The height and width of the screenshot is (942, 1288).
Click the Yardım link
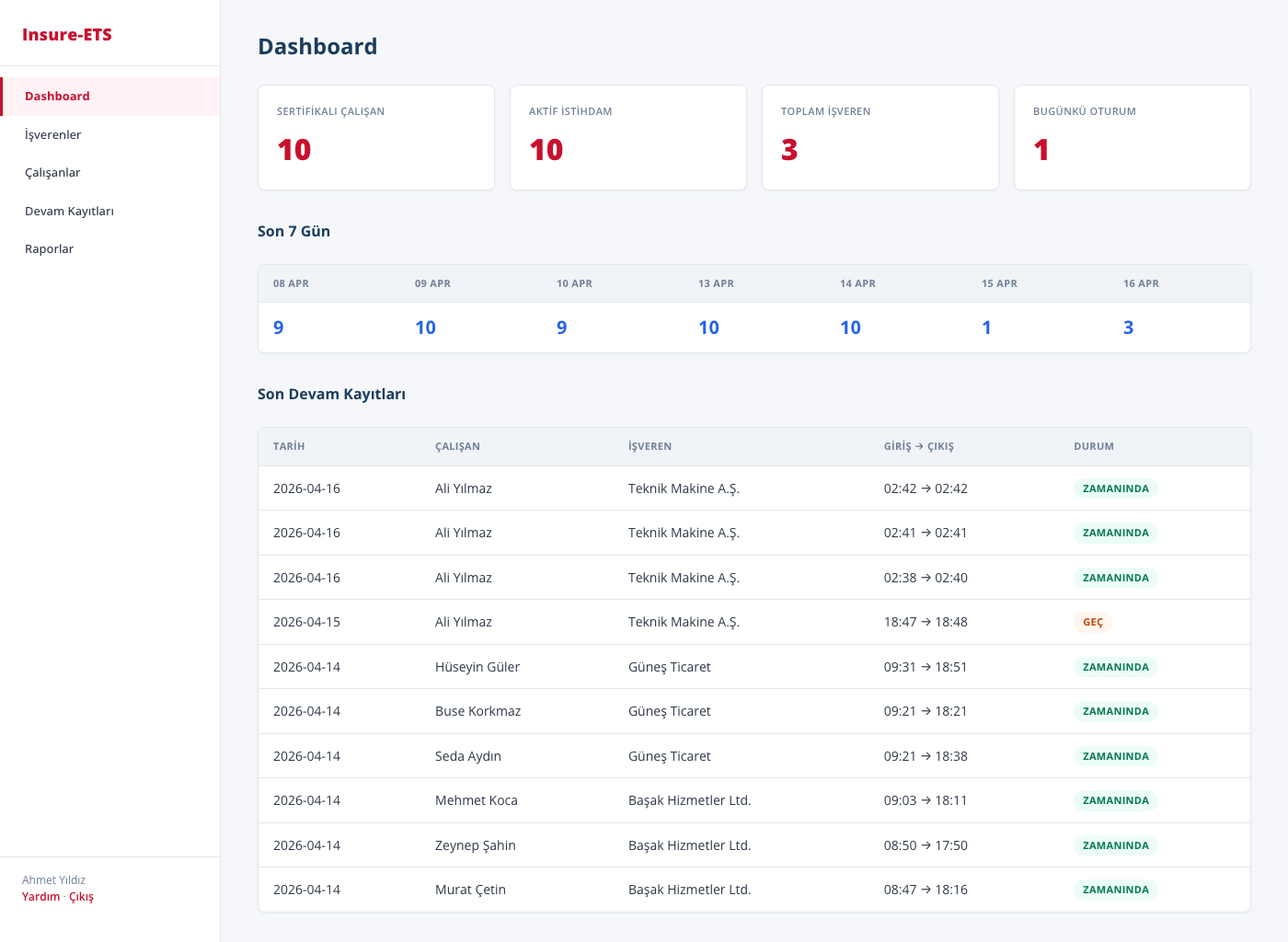point(40,897)
